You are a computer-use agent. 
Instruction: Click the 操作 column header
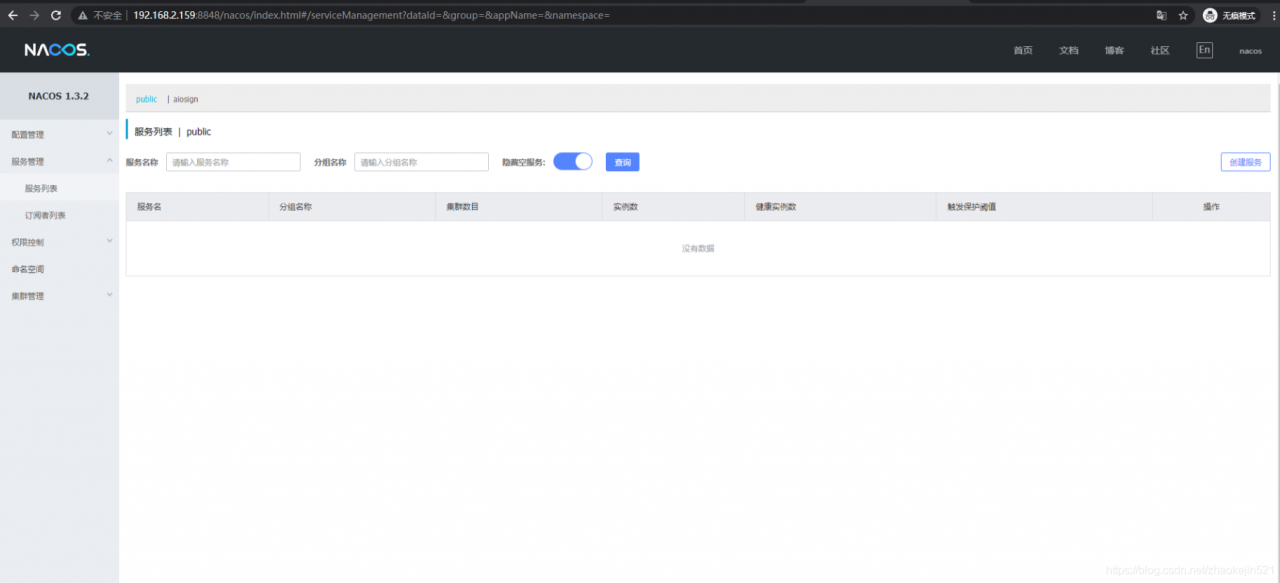tap(1211, 207)
